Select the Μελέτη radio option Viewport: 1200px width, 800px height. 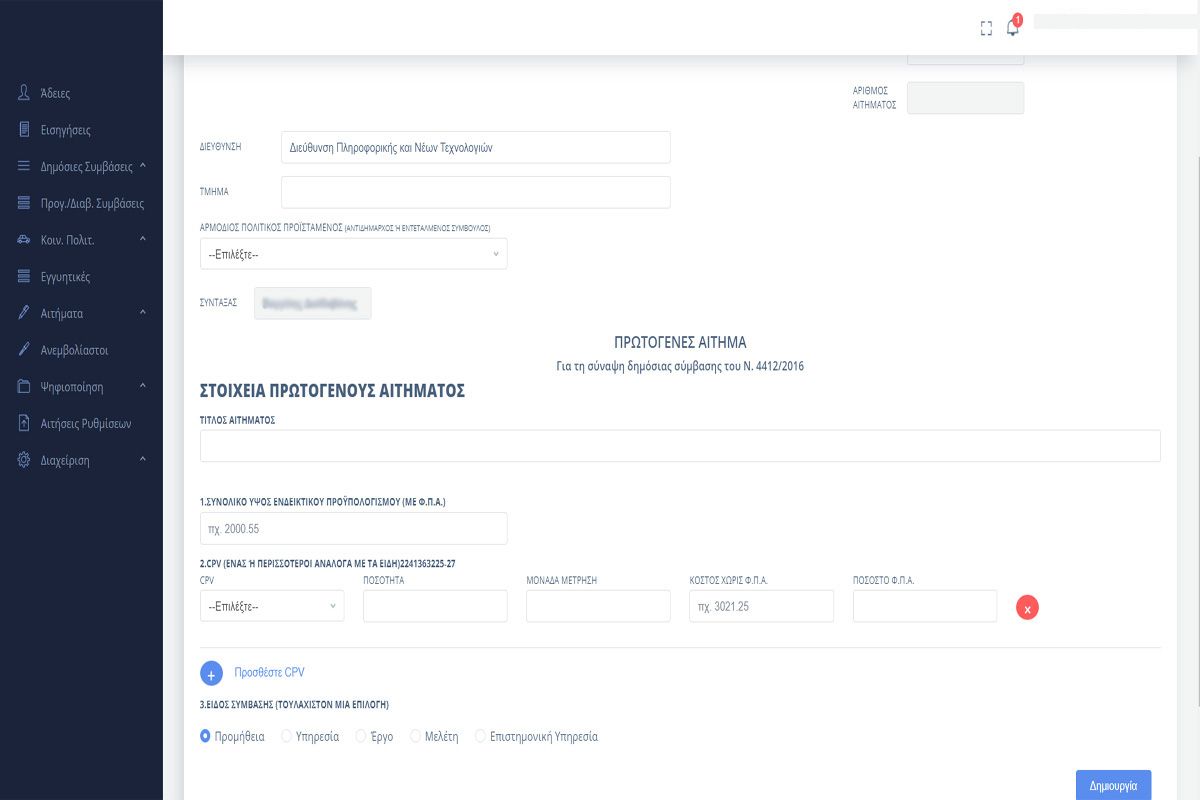click(416, 737)
